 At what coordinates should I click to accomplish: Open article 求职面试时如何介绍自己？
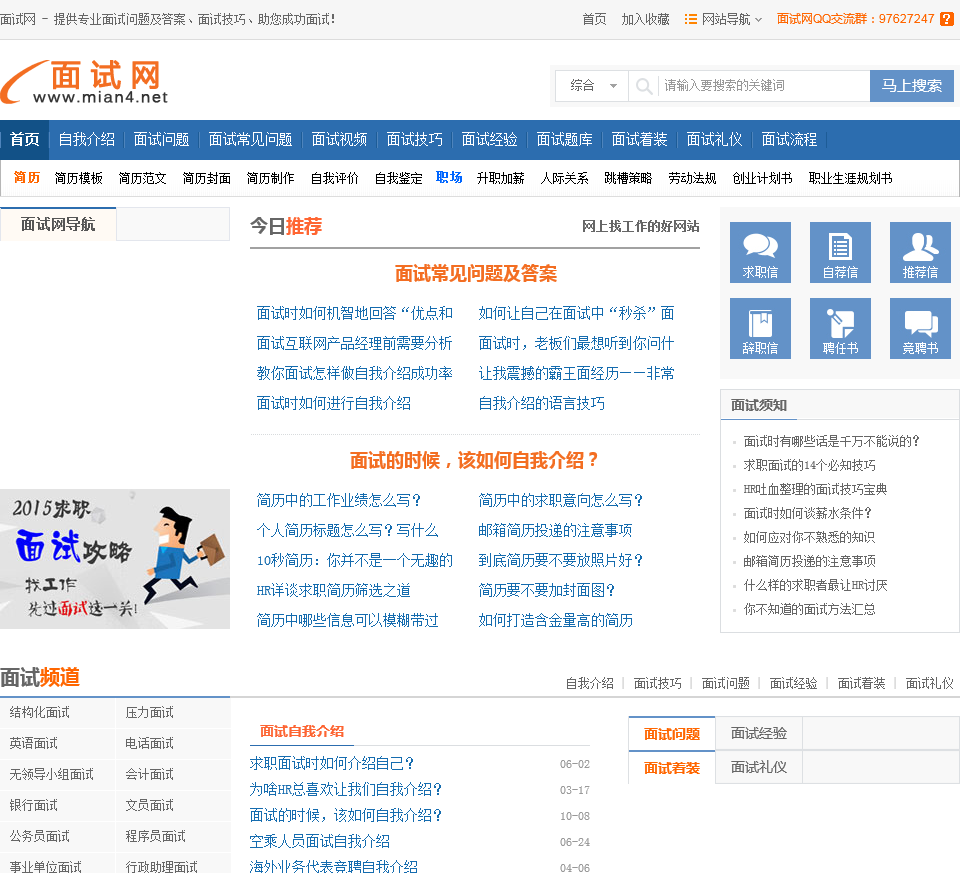point(332,763)
